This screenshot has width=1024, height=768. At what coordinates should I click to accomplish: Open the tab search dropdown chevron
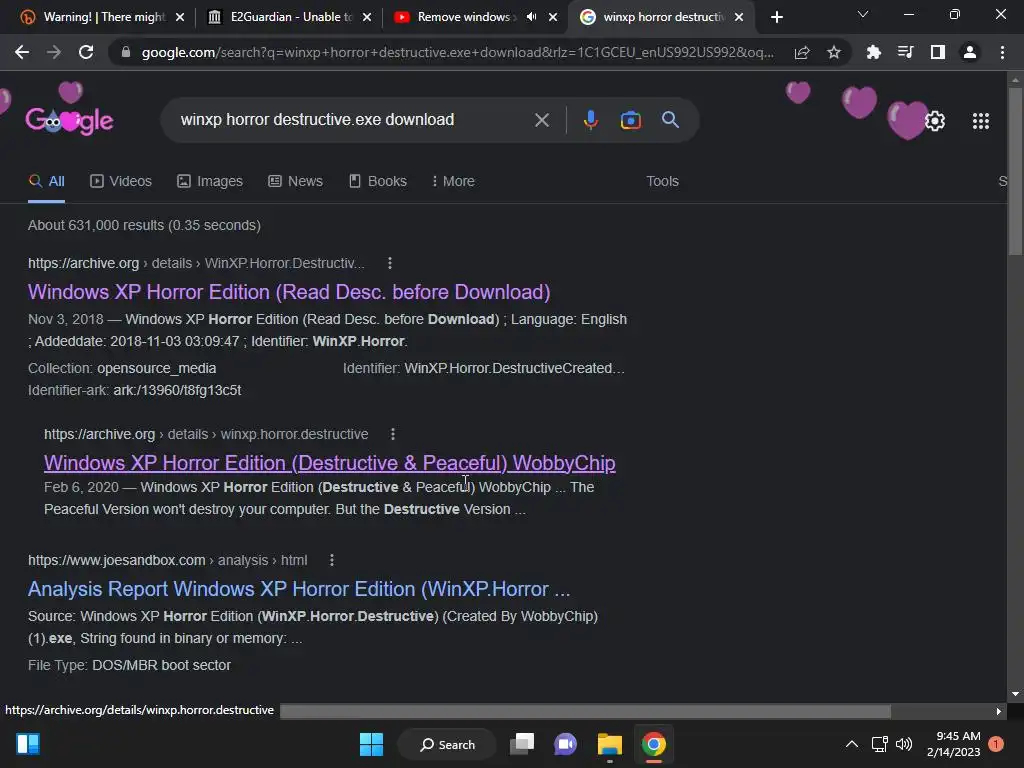(x=863, y=14)
